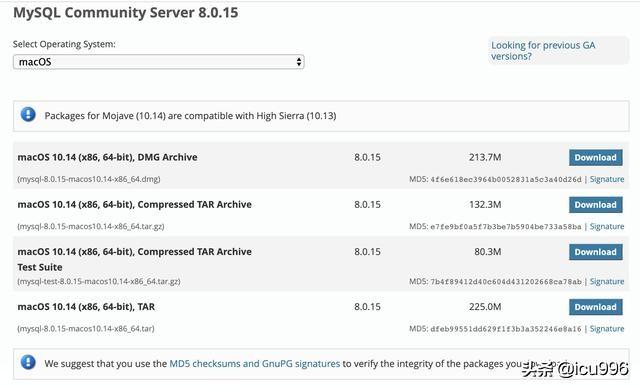Select MD5 hash starting with e7fe9bf0
Screen dimensions: 640x389
[x=506, y=227]
